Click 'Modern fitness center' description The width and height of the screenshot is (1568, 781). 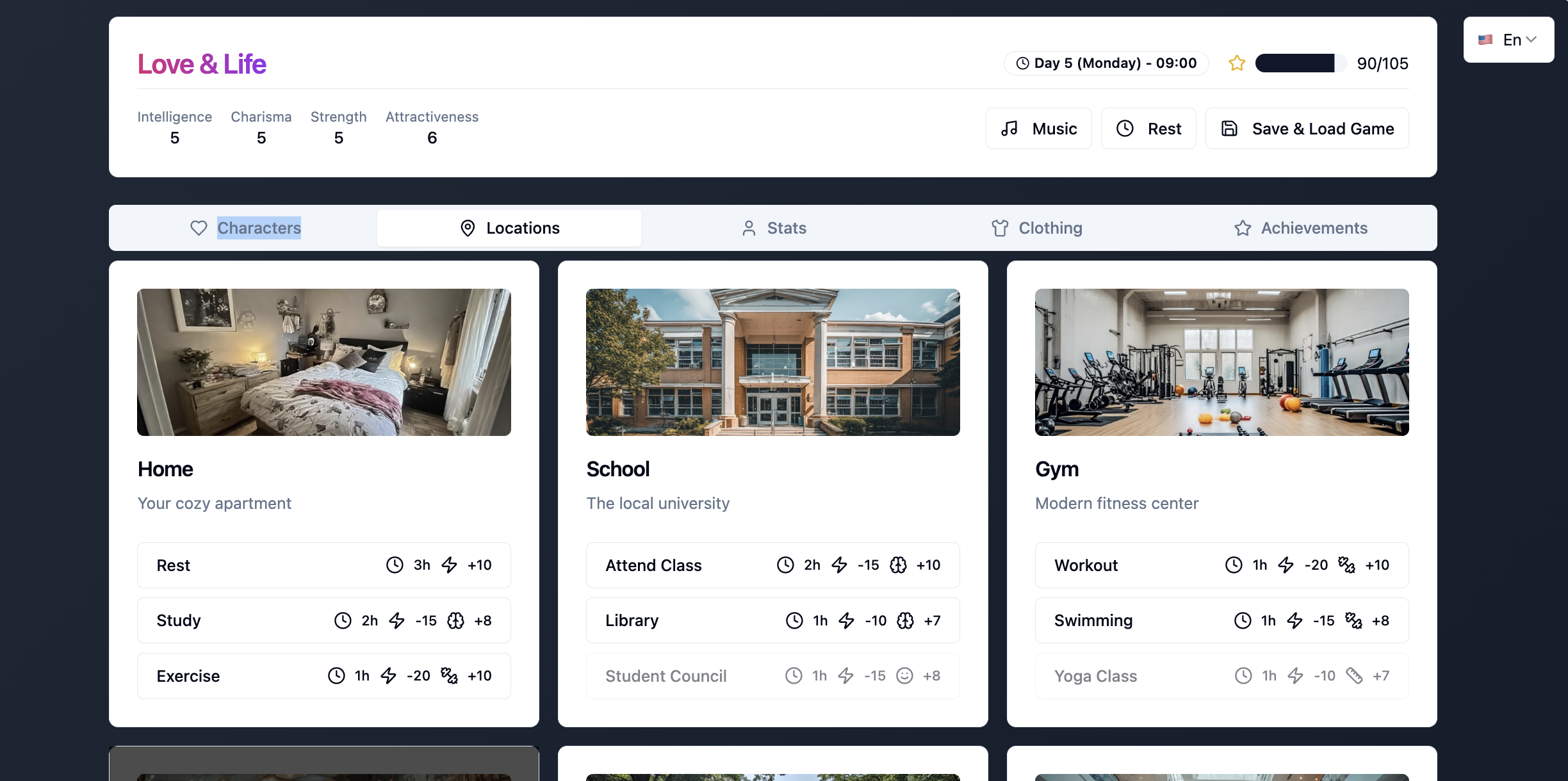click(x=1117, y=504)
